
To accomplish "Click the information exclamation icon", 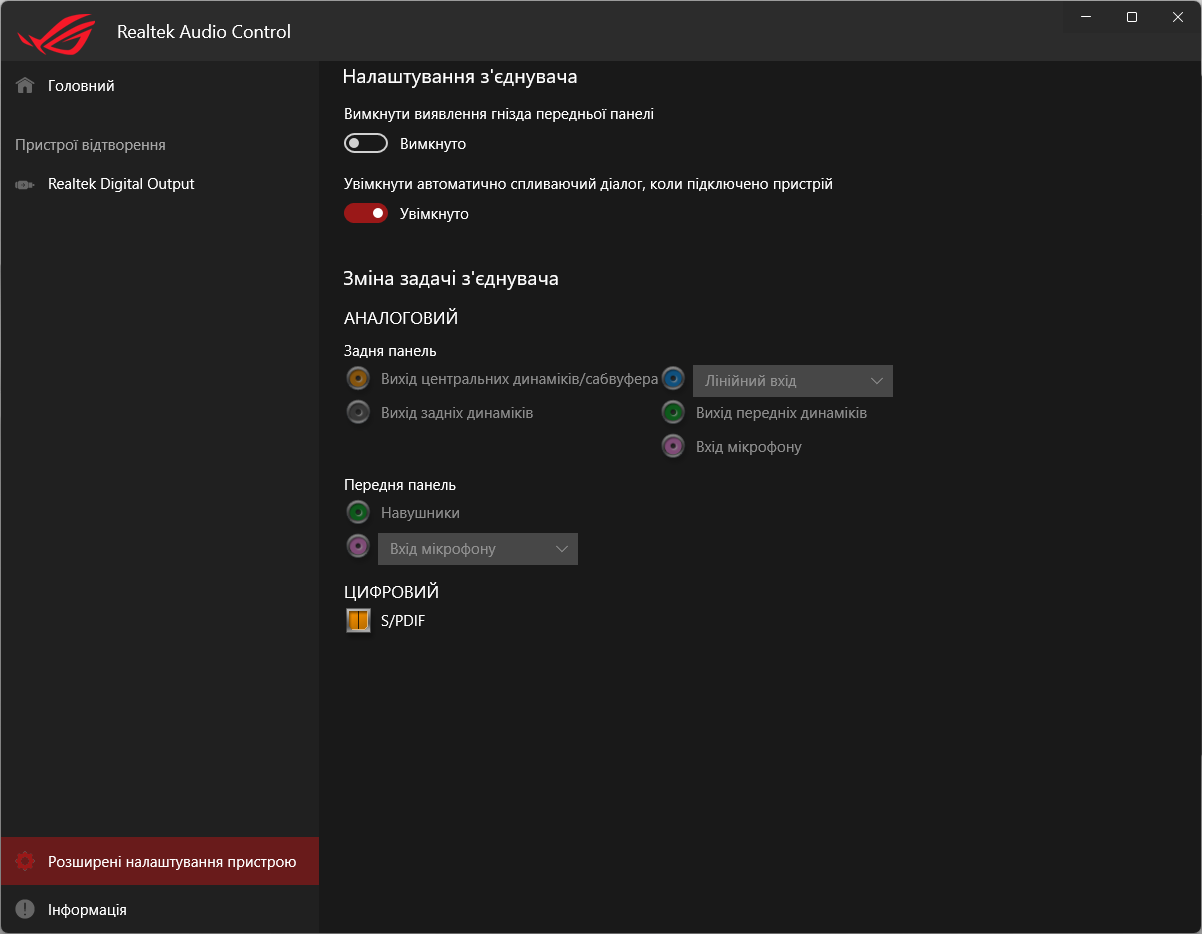I will click(x=25, y=910).
